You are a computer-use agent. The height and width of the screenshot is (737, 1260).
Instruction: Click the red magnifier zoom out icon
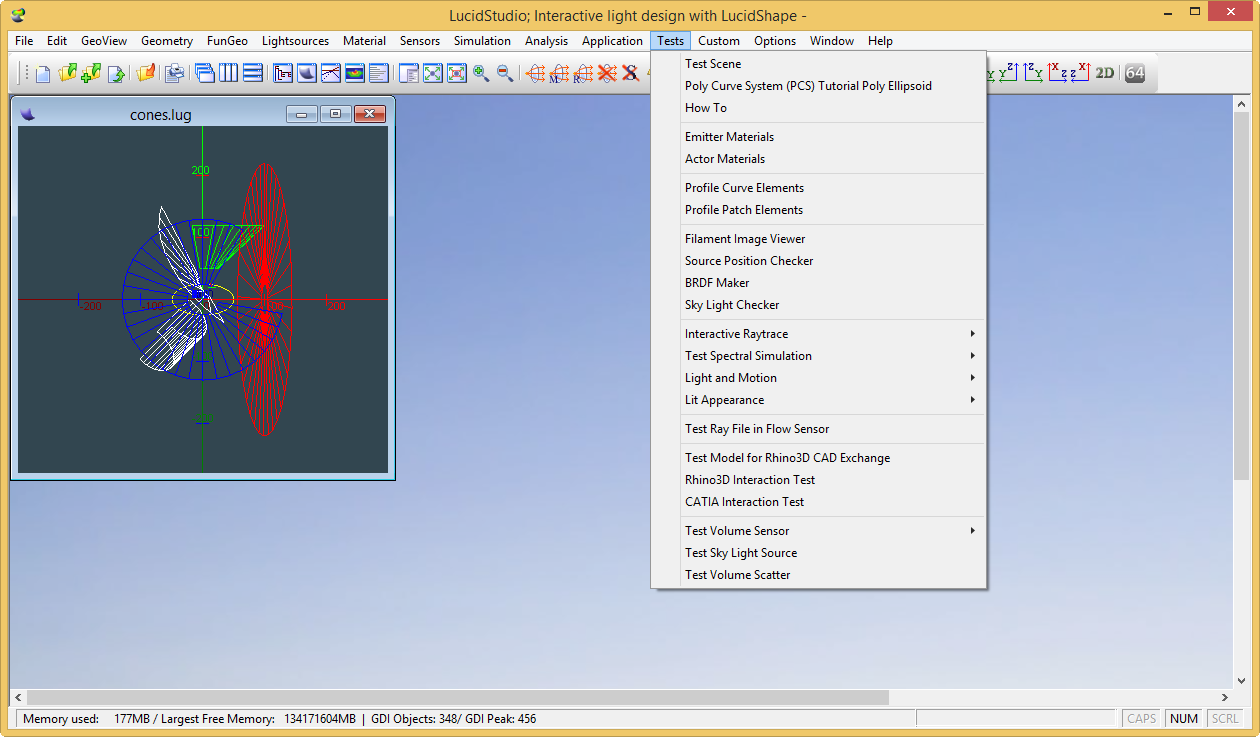[505, 73]
